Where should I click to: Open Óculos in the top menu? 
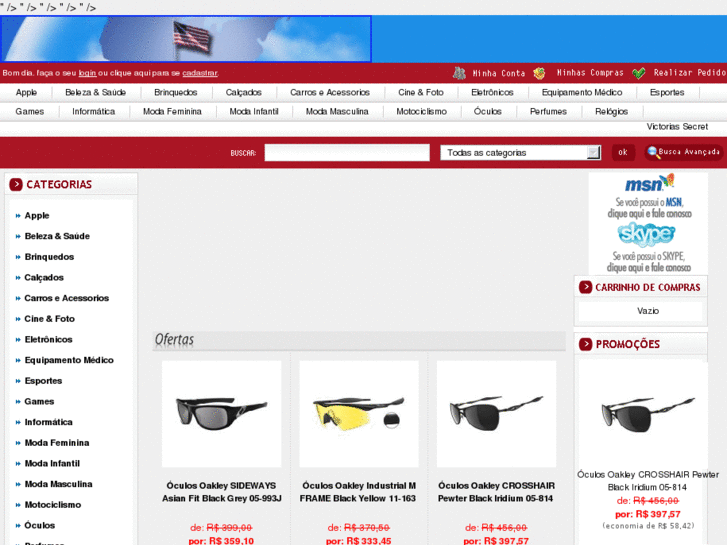(x=487, y=111)
